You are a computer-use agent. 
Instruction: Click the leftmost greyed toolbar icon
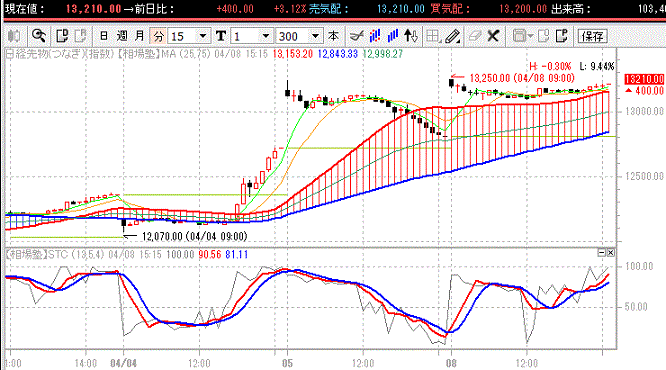point(14,36)
